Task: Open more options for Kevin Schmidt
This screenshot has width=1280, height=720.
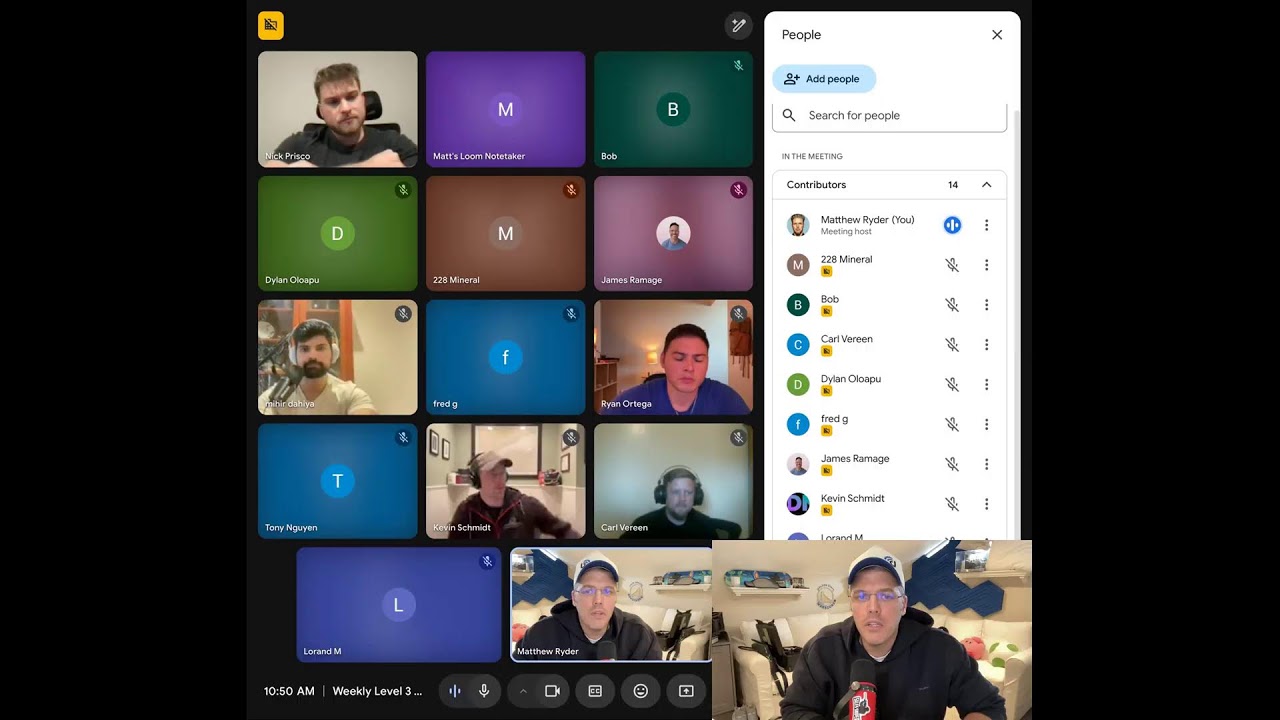Action: tap(986, 504)
